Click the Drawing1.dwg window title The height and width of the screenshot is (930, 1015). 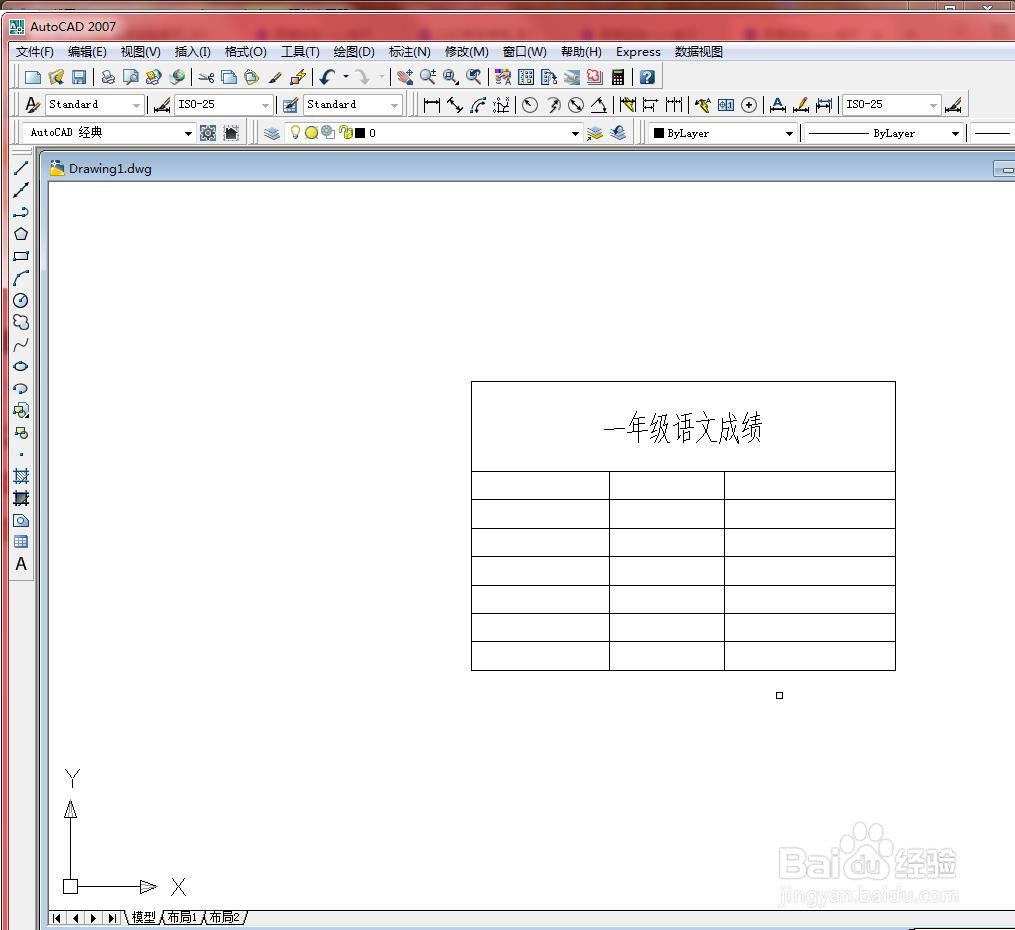point(110,169)
